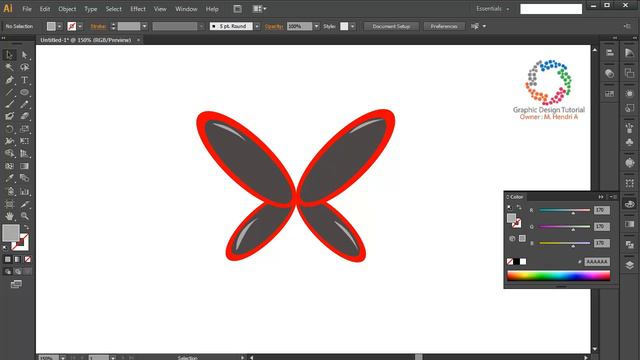Screen dimensions: 640x360
Task: Open the Brushes panel icon in dock
Action: click(629, 128)
